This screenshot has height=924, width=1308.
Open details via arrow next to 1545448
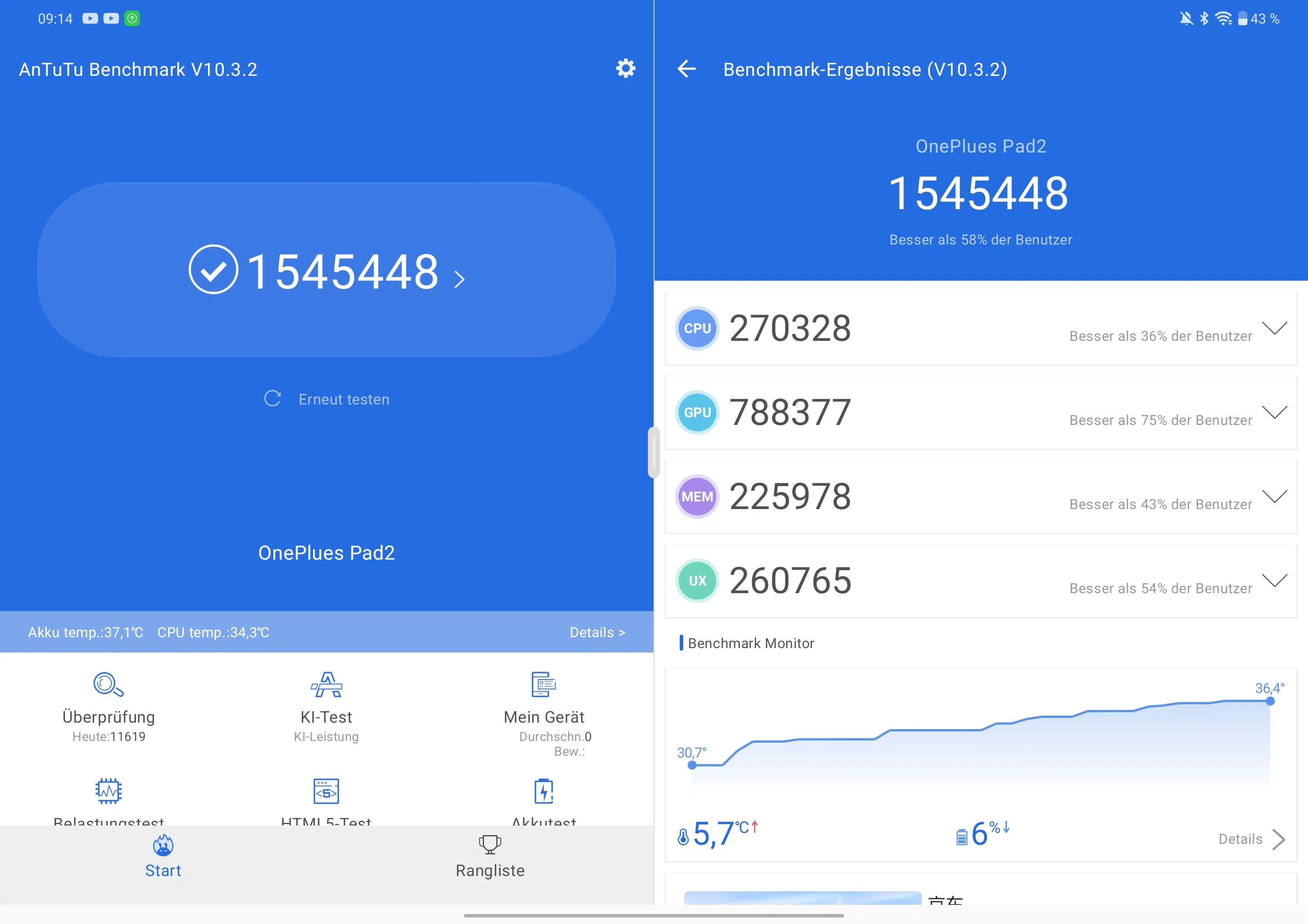tap(459, 279)
